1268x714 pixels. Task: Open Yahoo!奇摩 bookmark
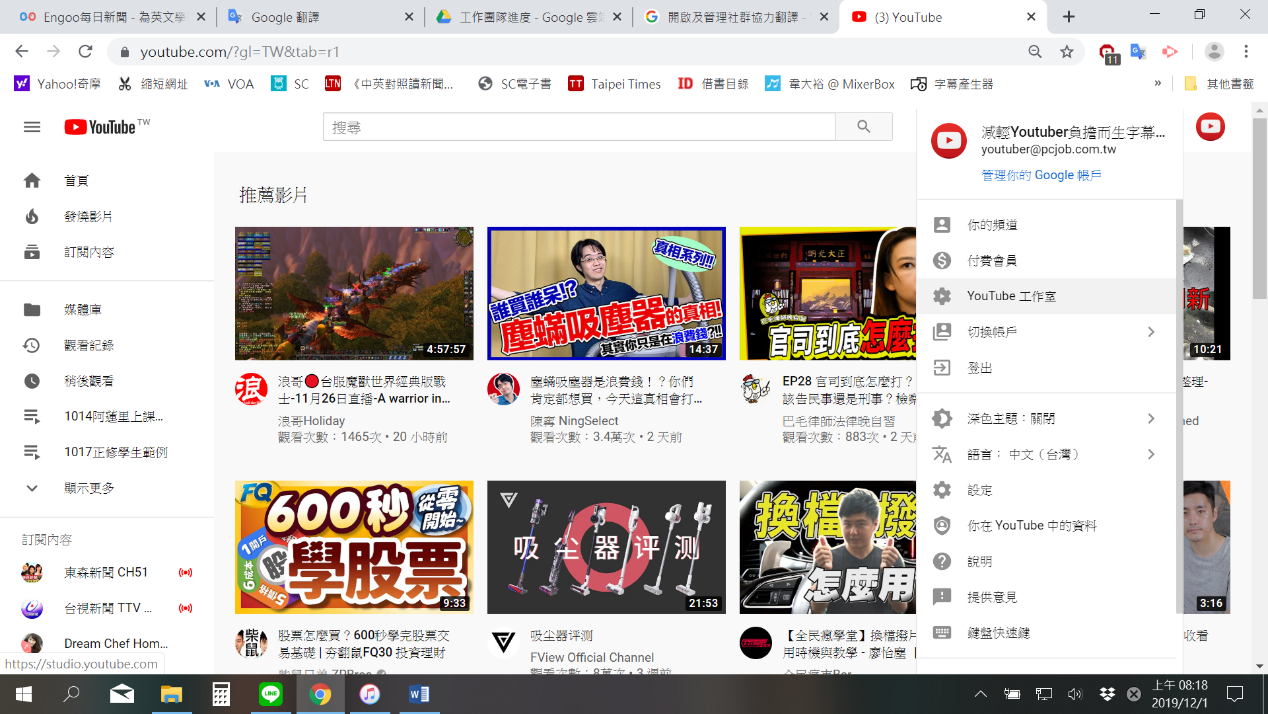[x=58, y=84]
